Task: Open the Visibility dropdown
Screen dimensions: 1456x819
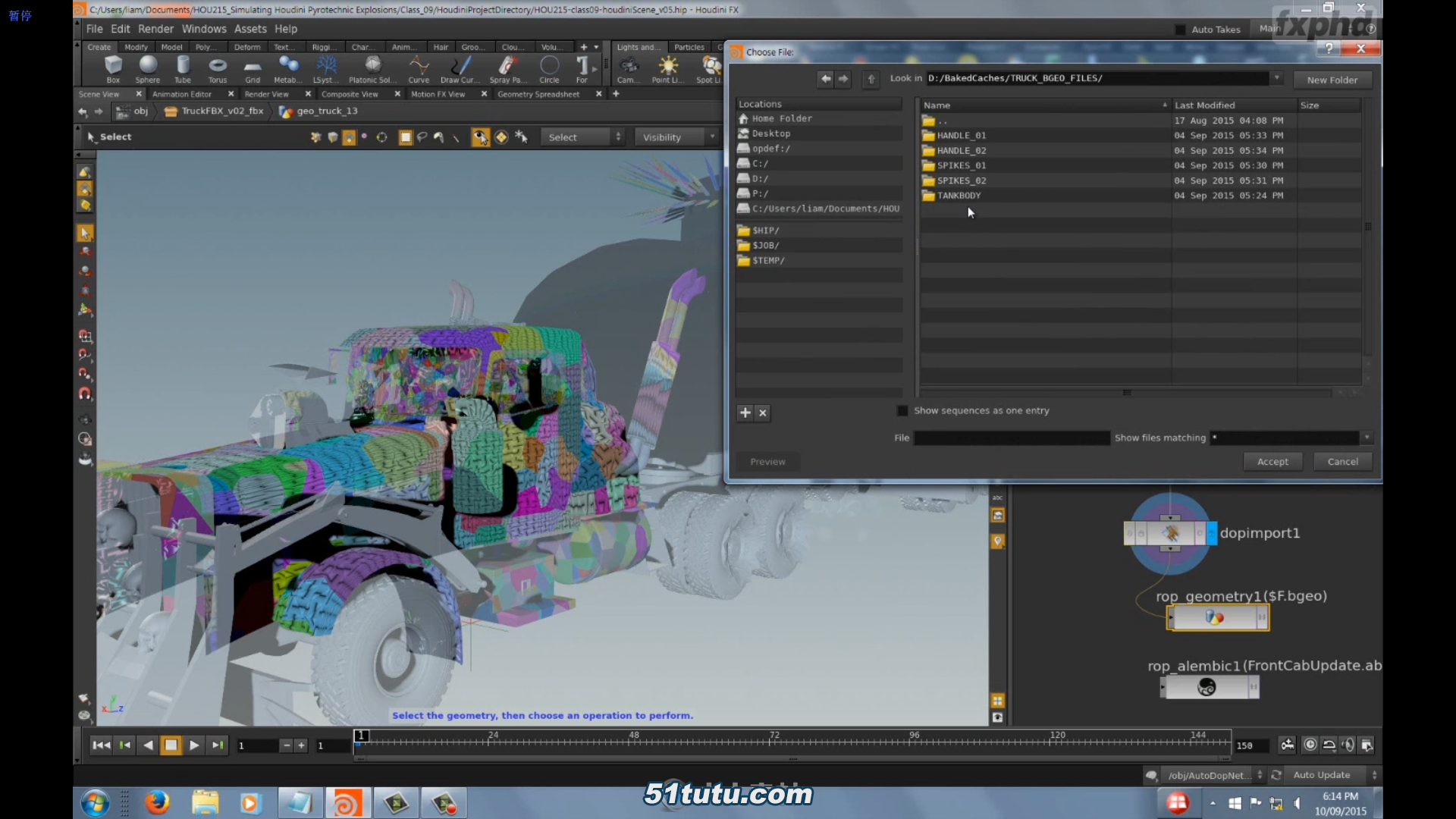Action: point(676,137)
